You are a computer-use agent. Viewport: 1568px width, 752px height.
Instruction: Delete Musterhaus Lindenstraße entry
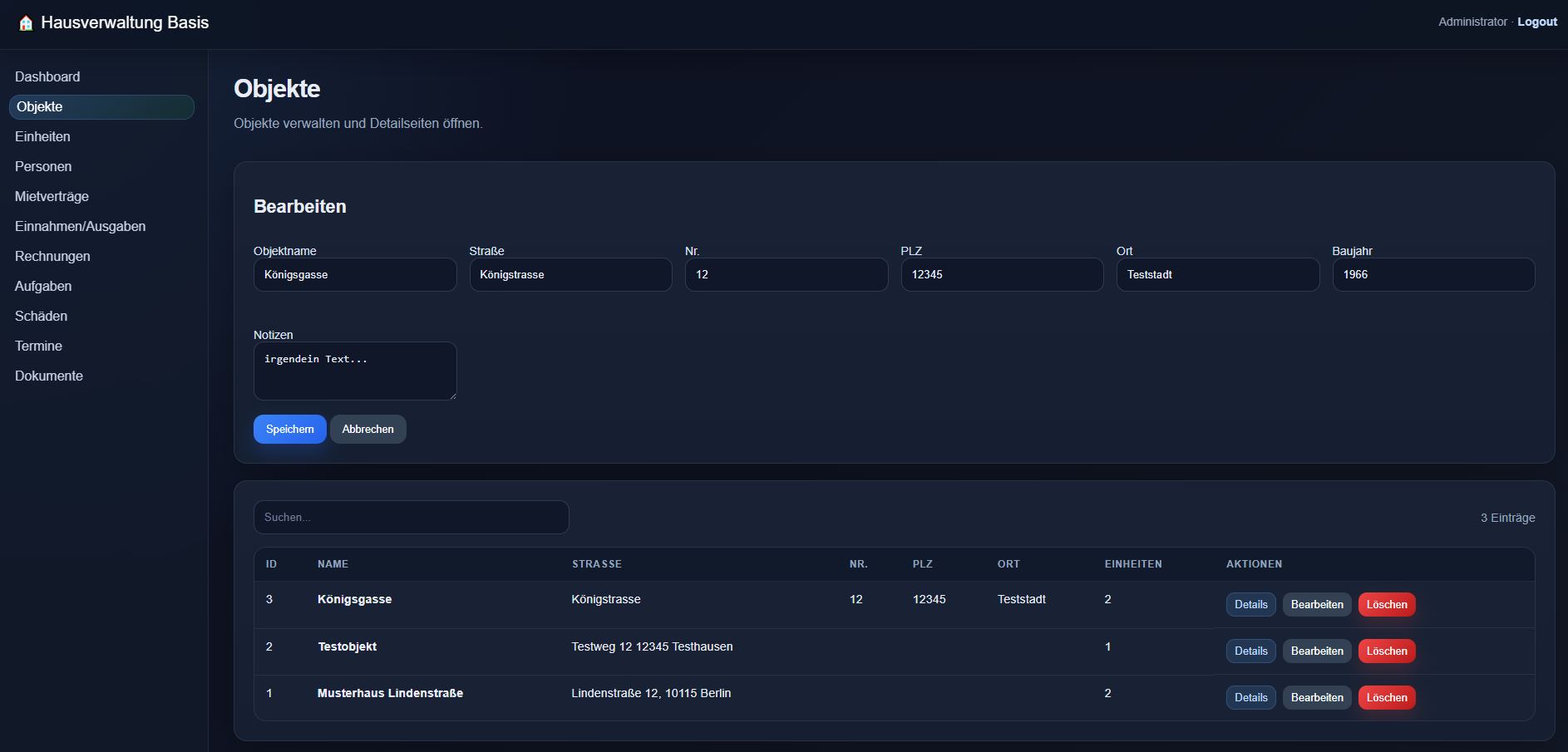click(1387, 697)
